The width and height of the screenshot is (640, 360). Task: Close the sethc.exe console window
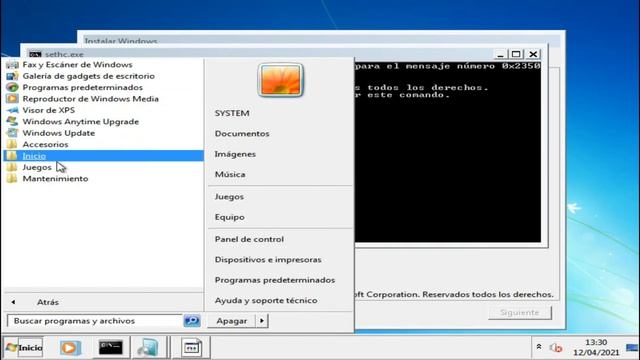tap(533, 54)
